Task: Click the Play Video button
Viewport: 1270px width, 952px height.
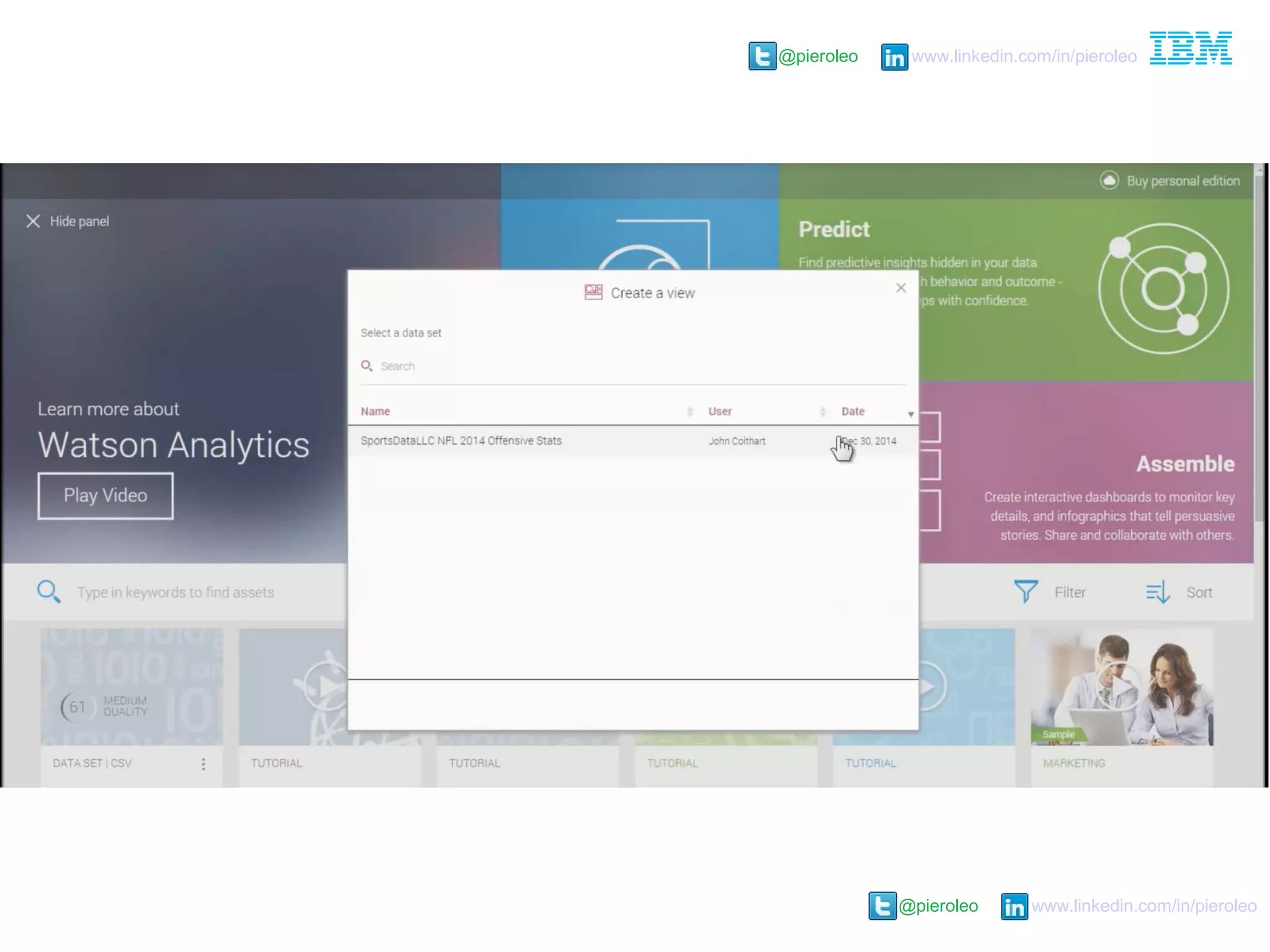Action: click(105, 496)
